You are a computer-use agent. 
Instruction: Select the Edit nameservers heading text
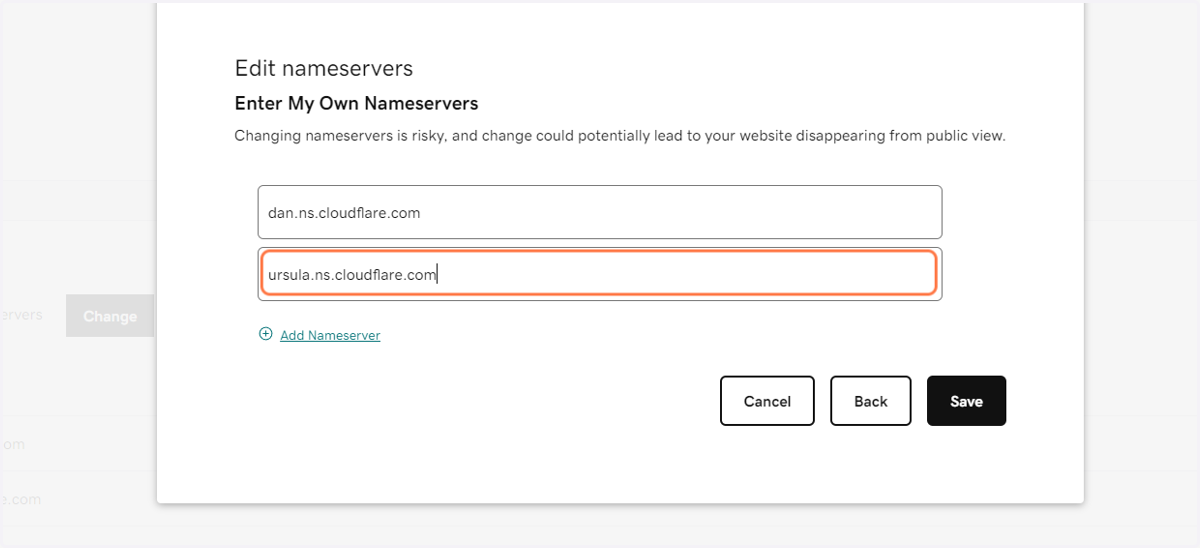(x=324, y=69)
